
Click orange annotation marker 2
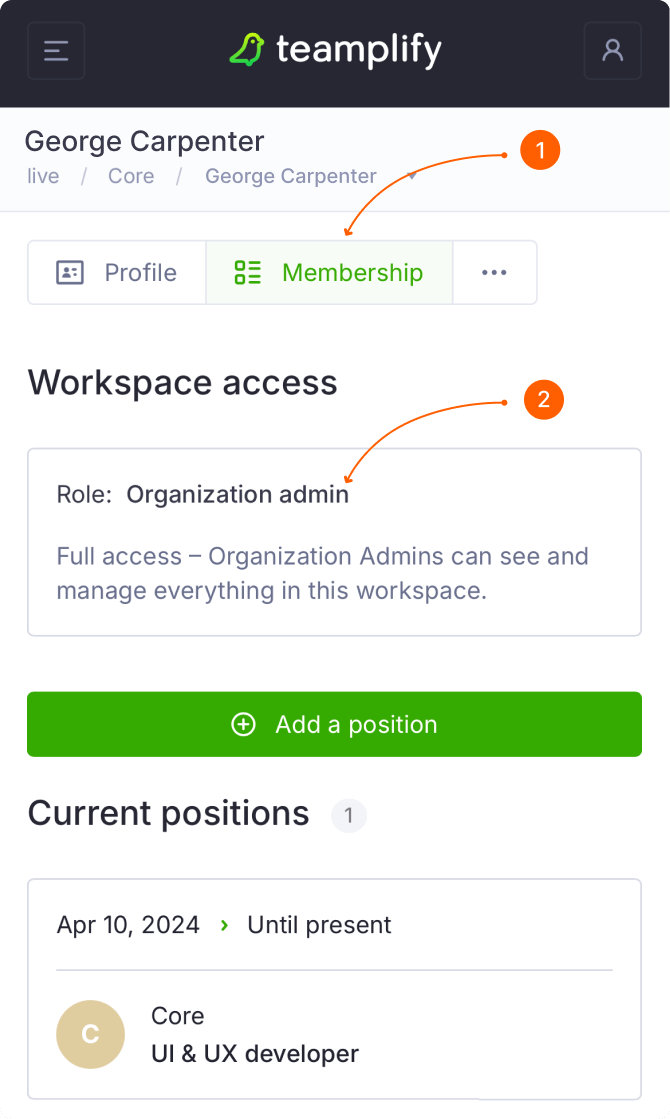544,401
